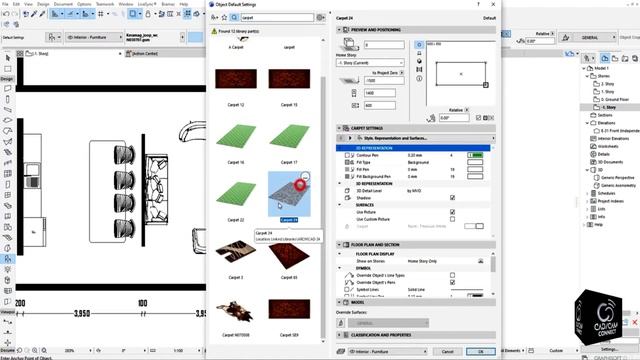Image resolution: width=640 pixels, height=360 pixels.
Task: Enable Override Object's Line Types checkbox
Action: click(452, 276)
